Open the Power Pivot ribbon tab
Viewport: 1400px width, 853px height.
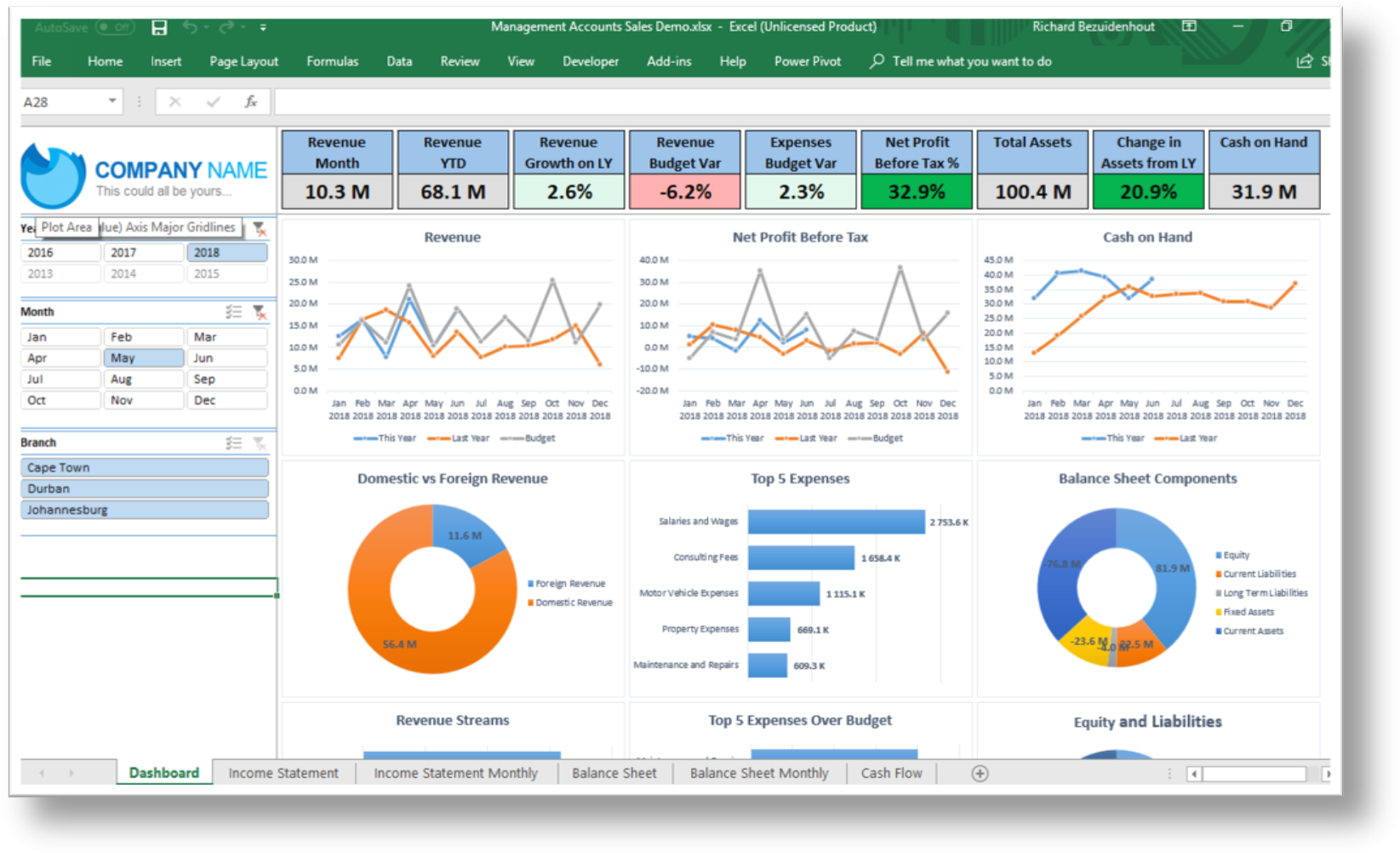[x=806, y=60]
